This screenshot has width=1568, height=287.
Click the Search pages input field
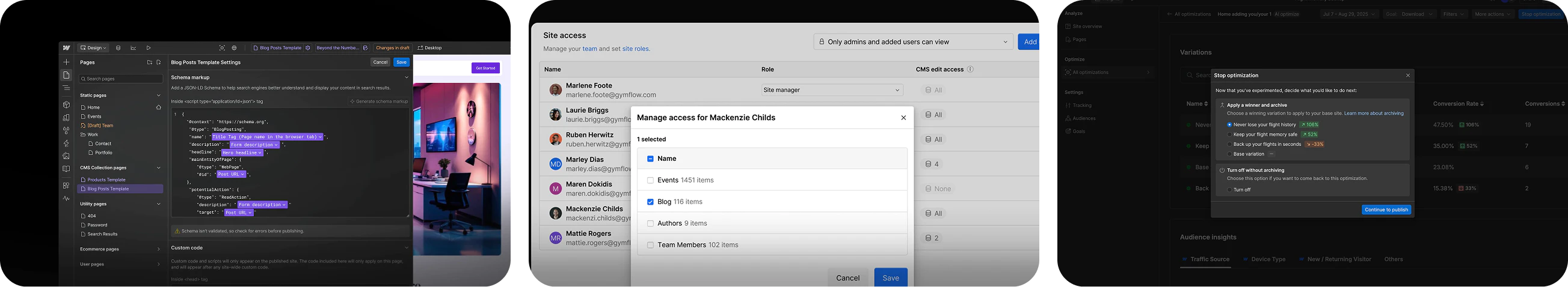point(121,79)
